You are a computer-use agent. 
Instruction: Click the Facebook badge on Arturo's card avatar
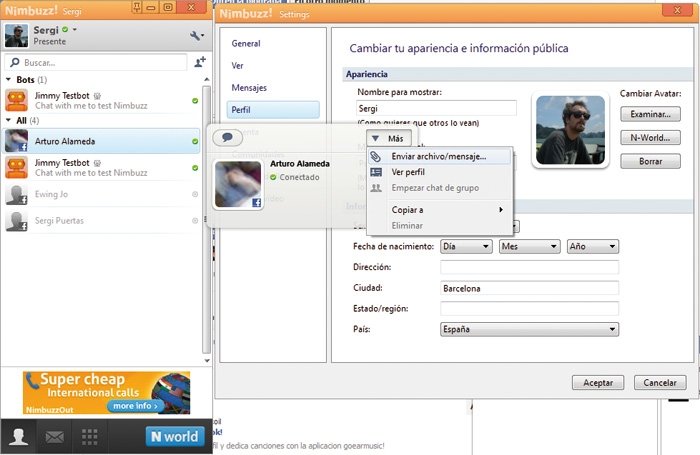[256, 203]
